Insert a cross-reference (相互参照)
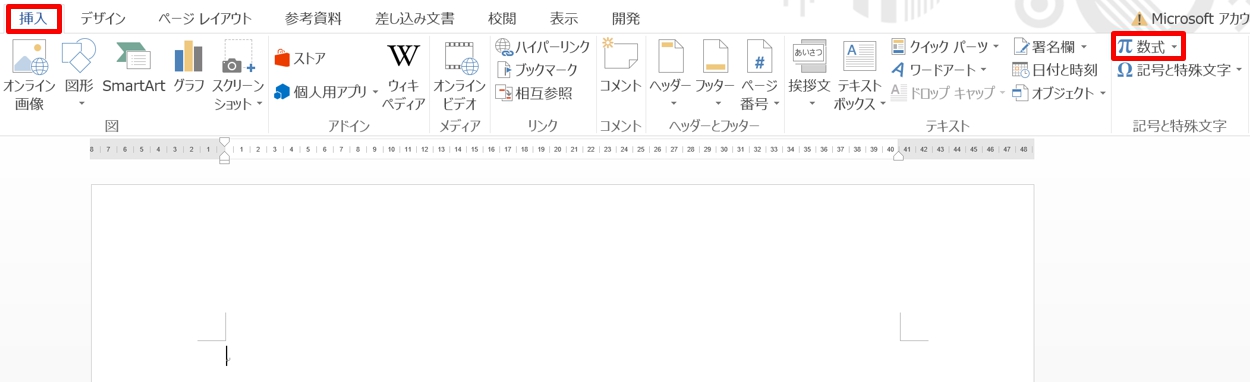 (534, 93)
